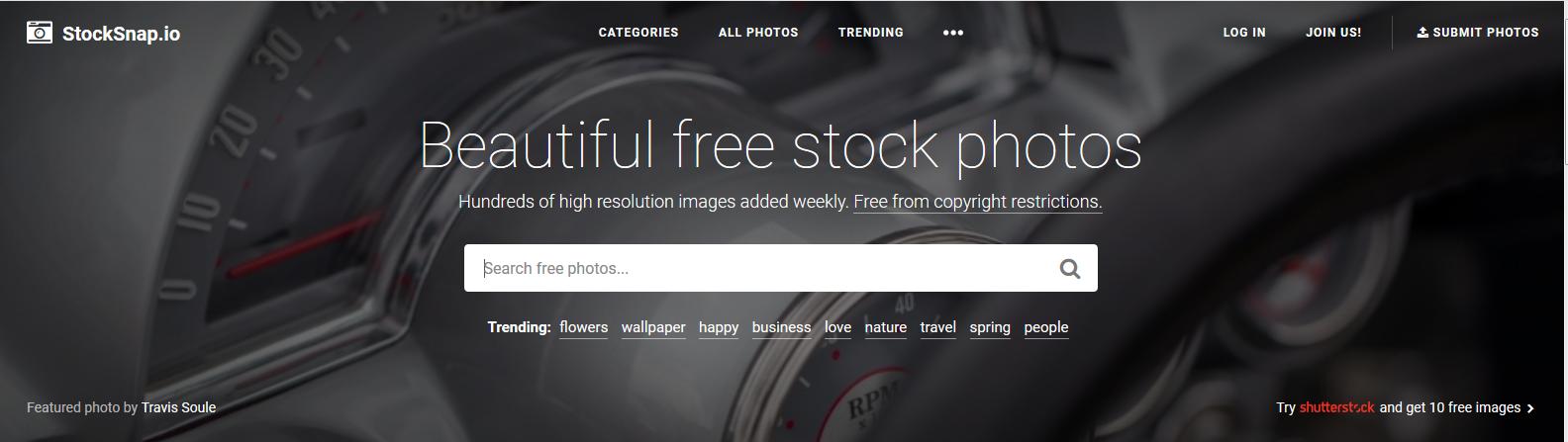Select the people trending tag
The height and width of the screenshot is (442, 1568).
pyautogui.click(x=1046, y=327)
